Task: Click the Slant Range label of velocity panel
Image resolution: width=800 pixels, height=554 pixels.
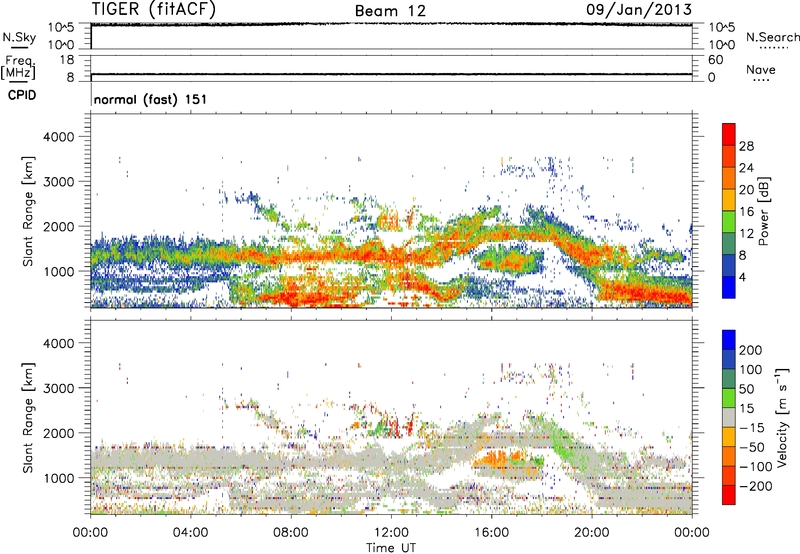Action: click(28, 418)
